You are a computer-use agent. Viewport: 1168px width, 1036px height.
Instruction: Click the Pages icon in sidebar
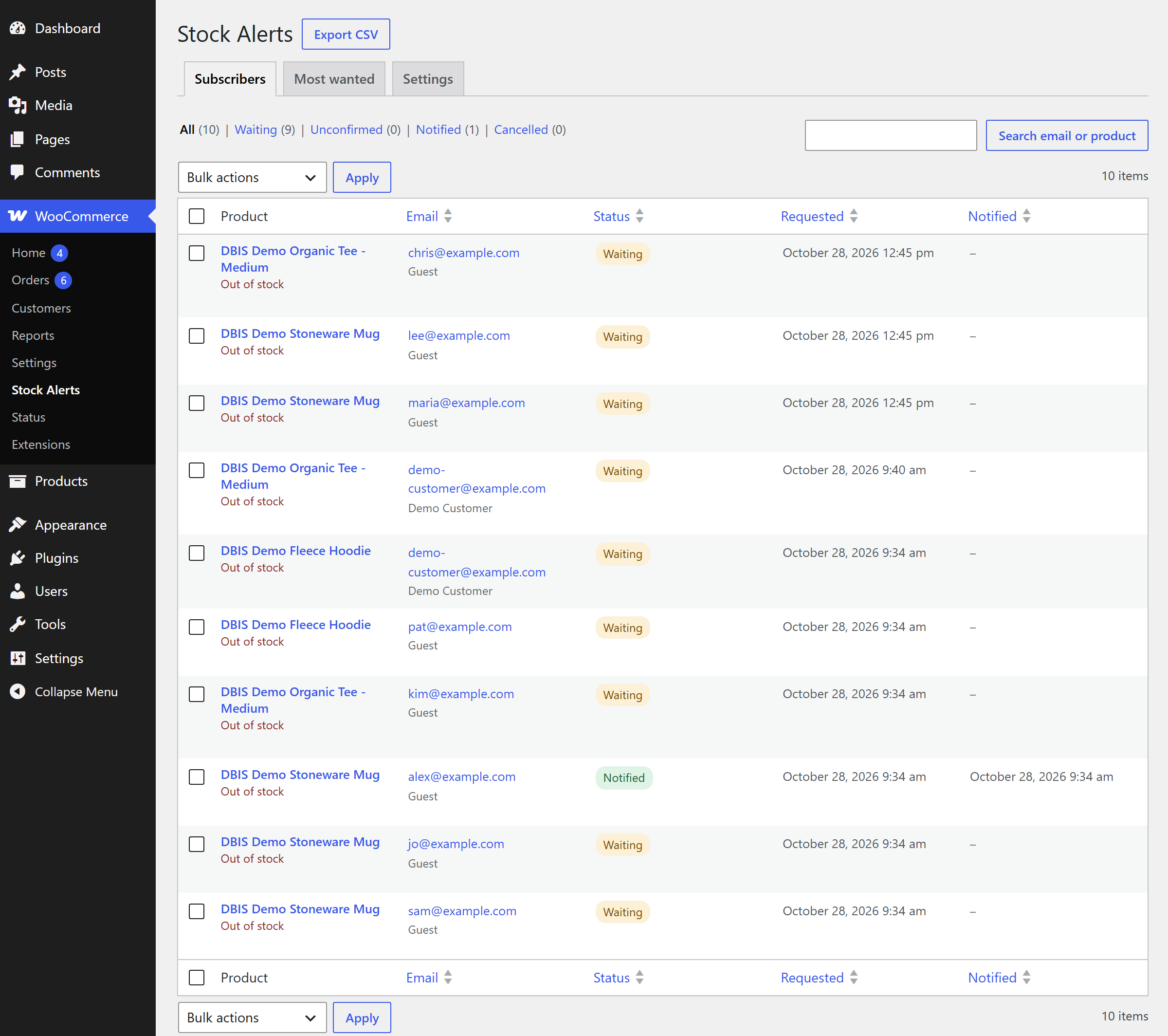pos(18,139)
